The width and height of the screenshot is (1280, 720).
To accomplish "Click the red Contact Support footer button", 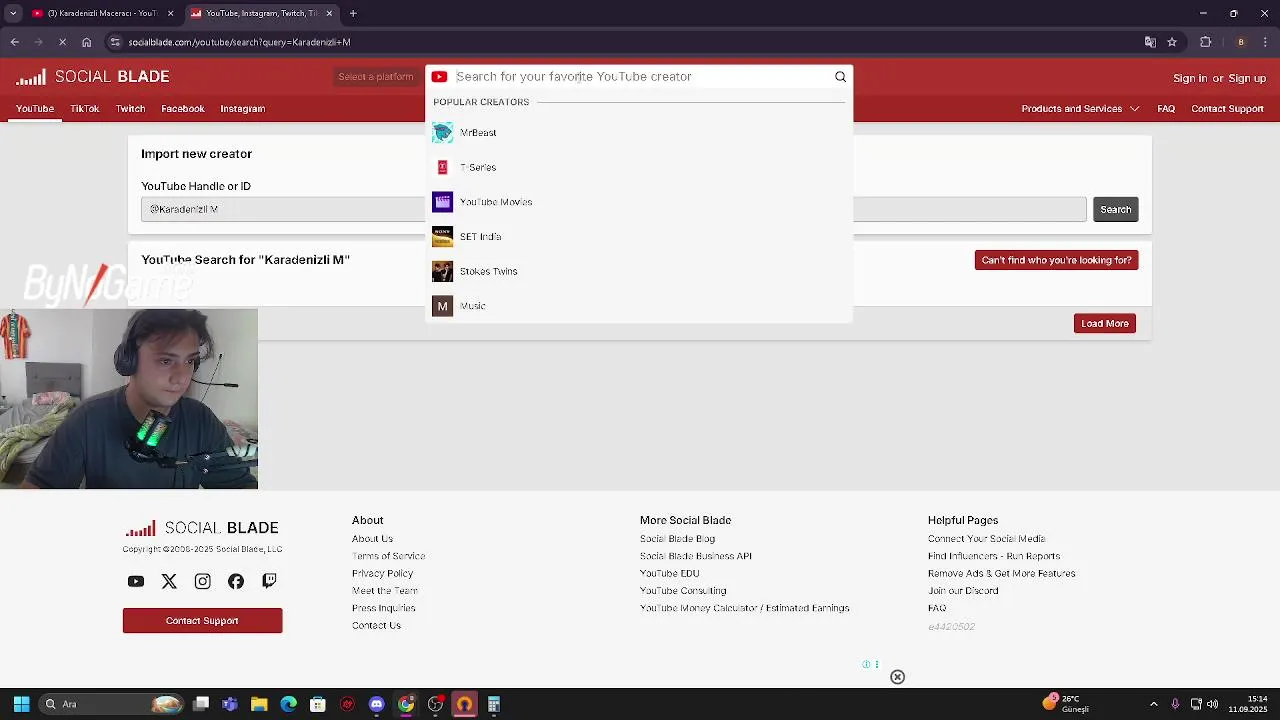I will point(202,621).
